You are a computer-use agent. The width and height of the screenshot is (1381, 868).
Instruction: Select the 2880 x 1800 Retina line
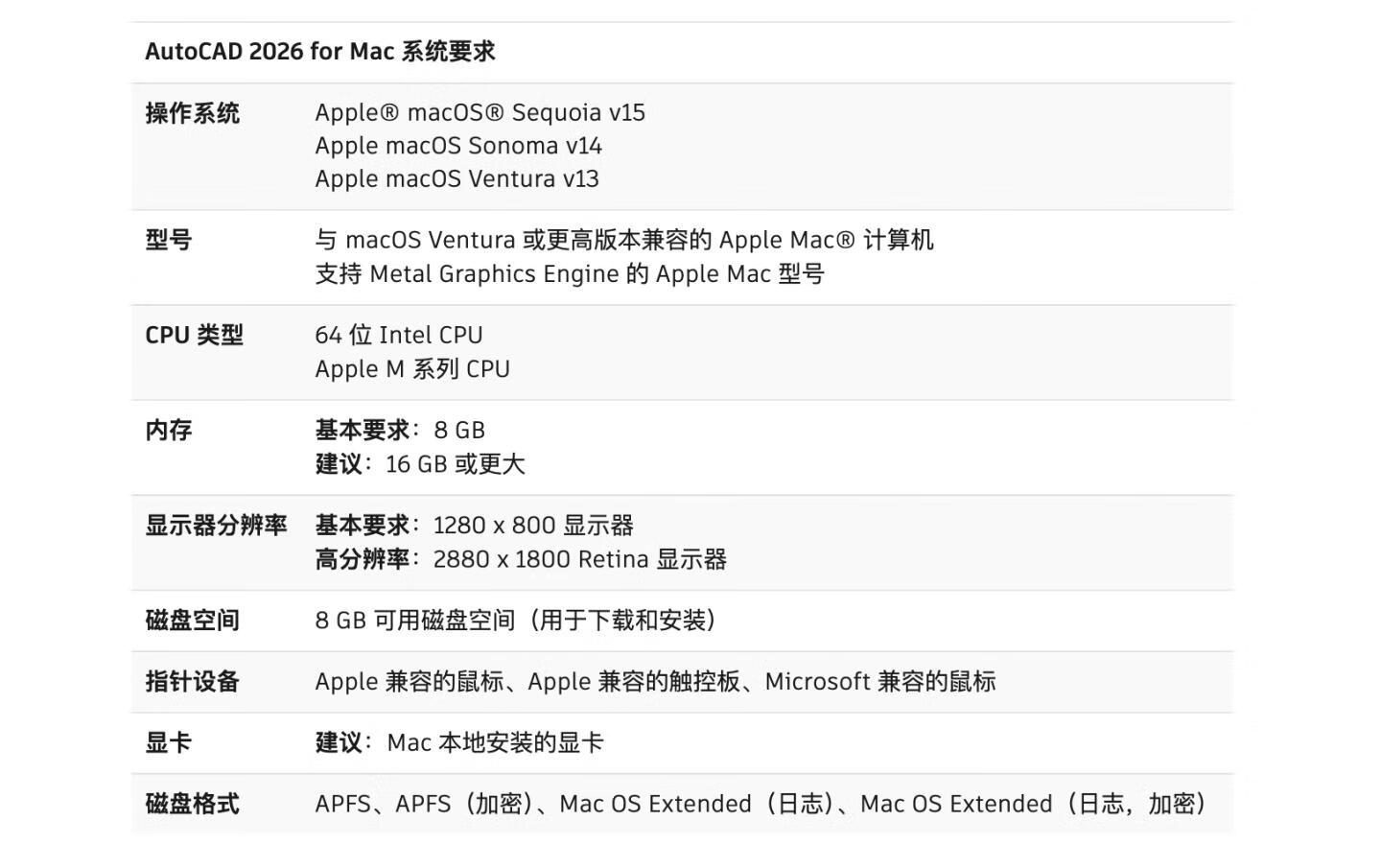(x=579, y=559)
